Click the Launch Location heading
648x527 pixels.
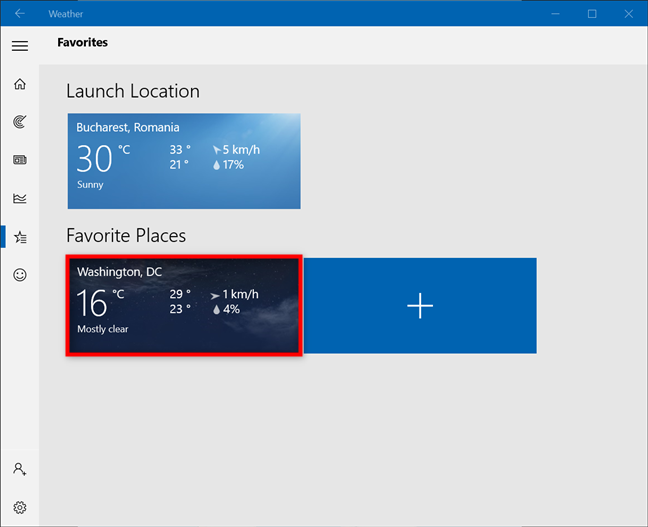click(x=133, y=91)
